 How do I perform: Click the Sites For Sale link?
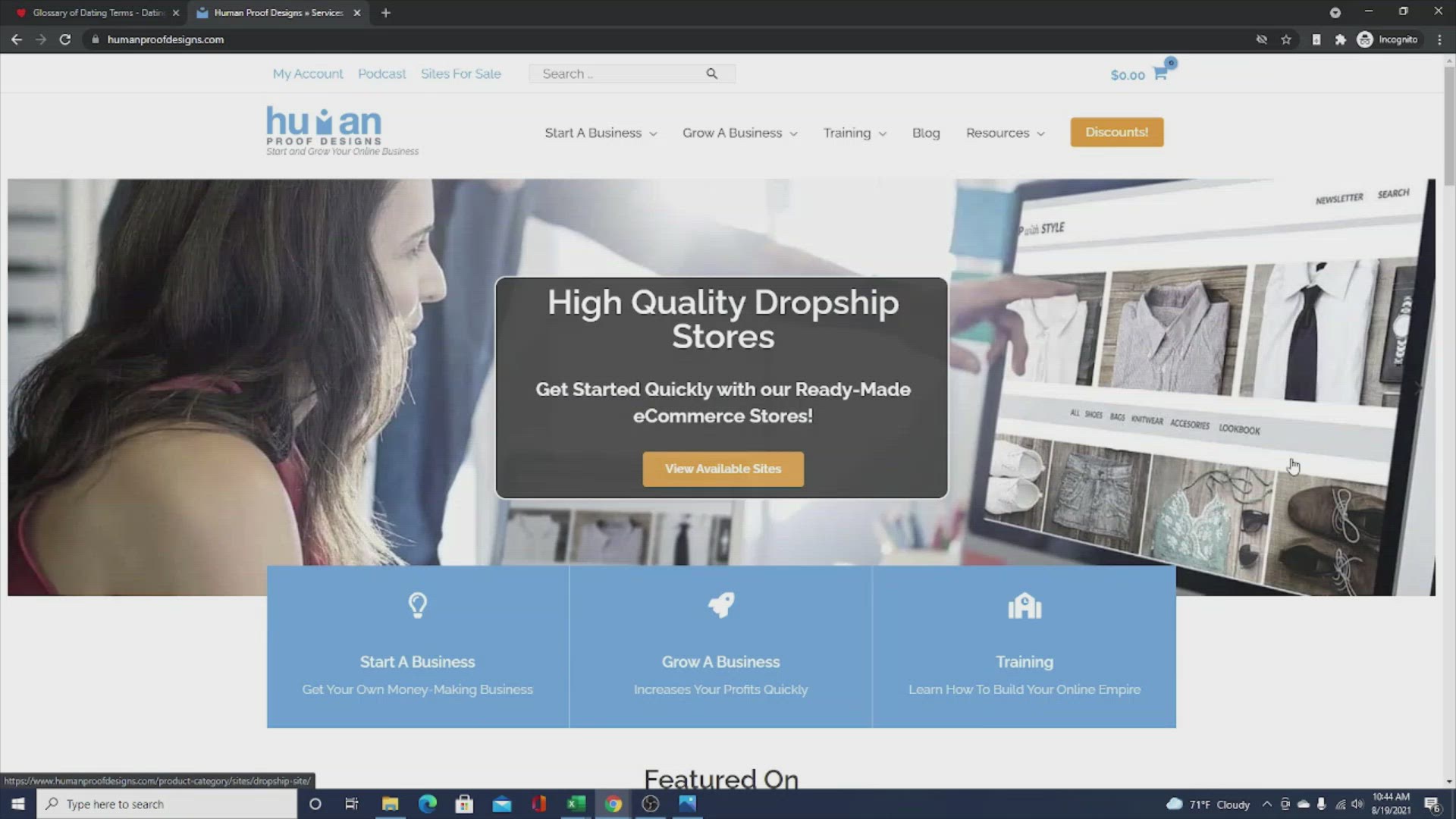[461, 73]
